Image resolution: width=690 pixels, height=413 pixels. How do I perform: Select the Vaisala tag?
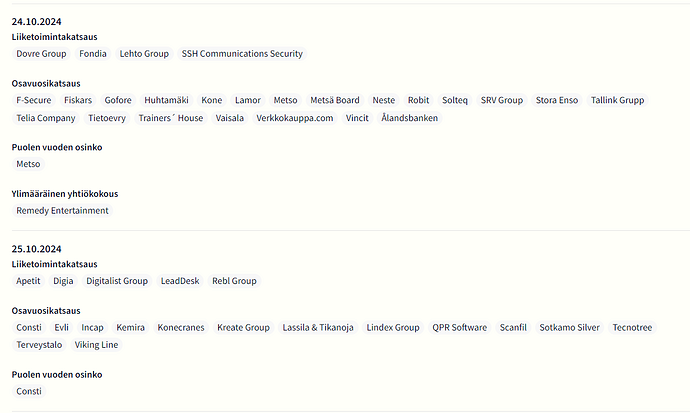(x=230, y=118)
